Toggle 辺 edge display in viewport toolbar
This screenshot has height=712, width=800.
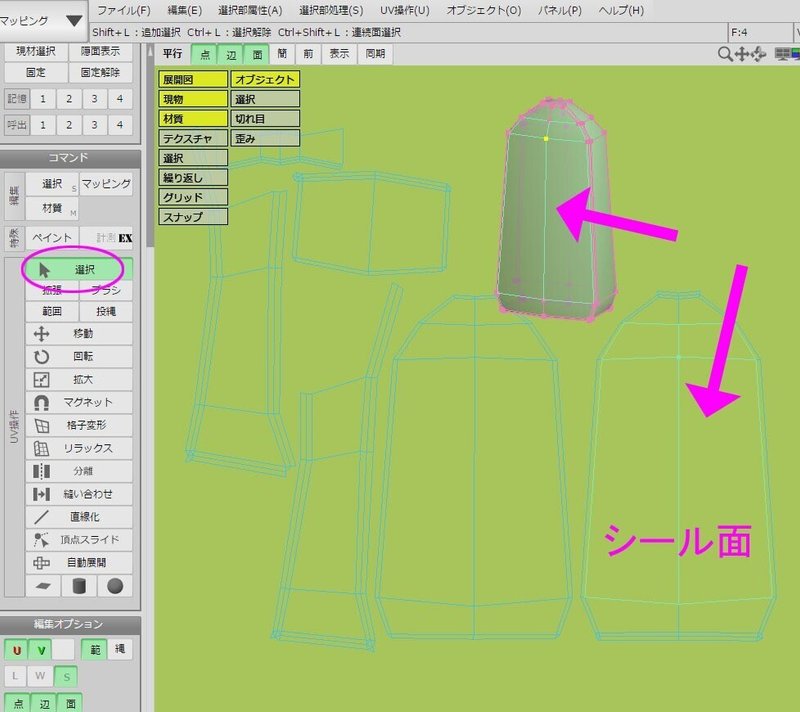(231, 54)
